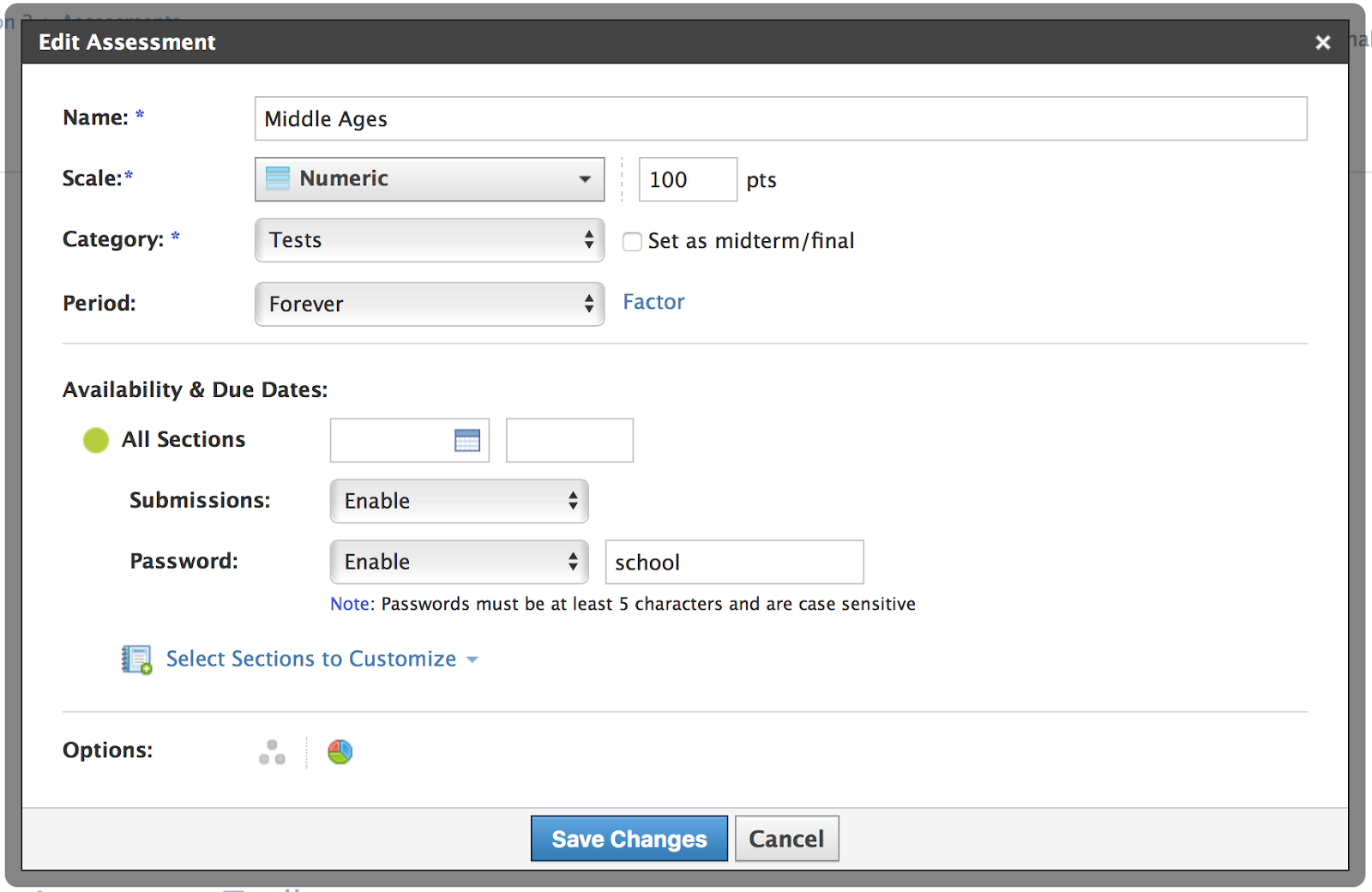Click the calendar date picker icon
Viewport: 1372px width, 892px height.
pos(466,441)
